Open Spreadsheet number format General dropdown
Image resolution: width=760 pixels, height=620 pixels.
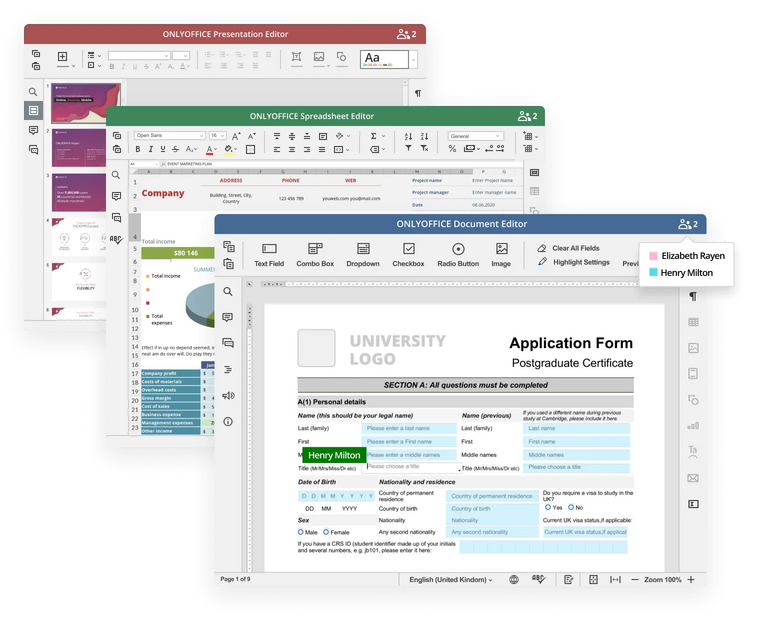475,136
